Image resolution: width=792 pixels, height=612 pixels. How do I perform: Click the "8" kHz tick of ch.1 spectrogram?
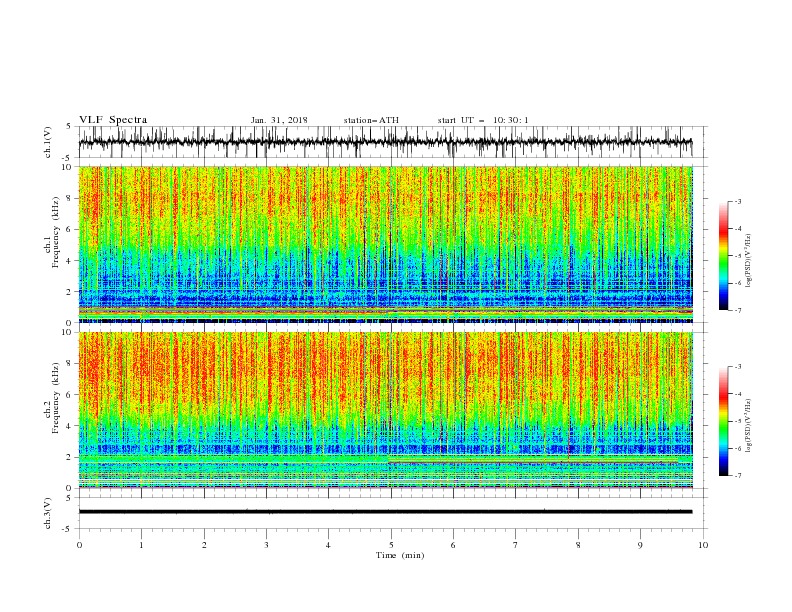pos(70,198)
